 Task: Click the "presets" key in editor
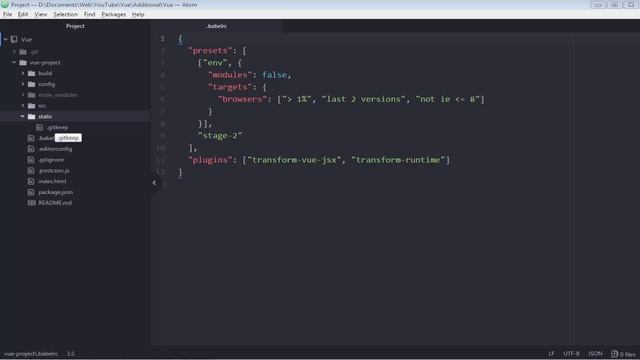click(210, 51)
